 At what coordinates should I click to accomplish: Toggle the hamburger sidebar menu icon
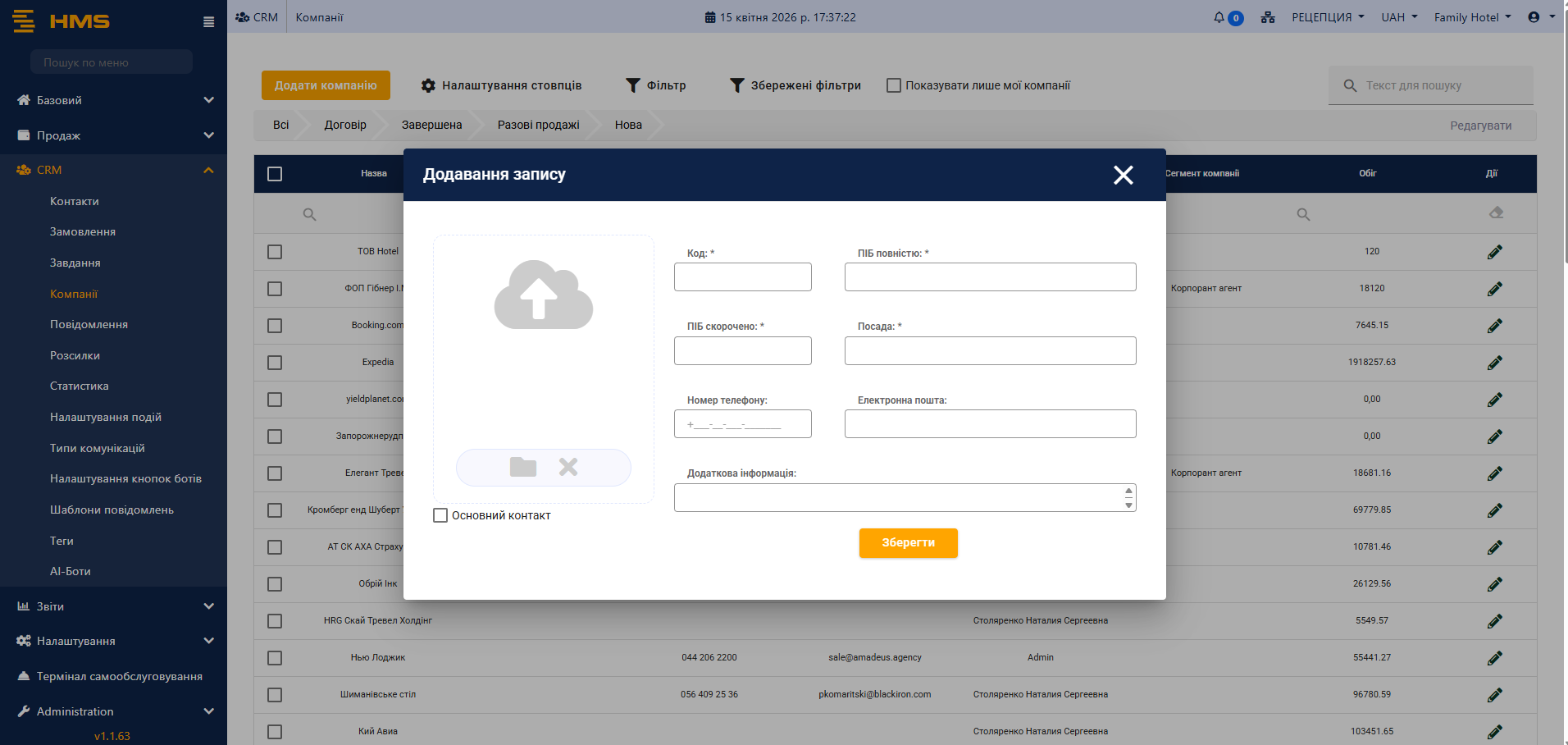208,22
